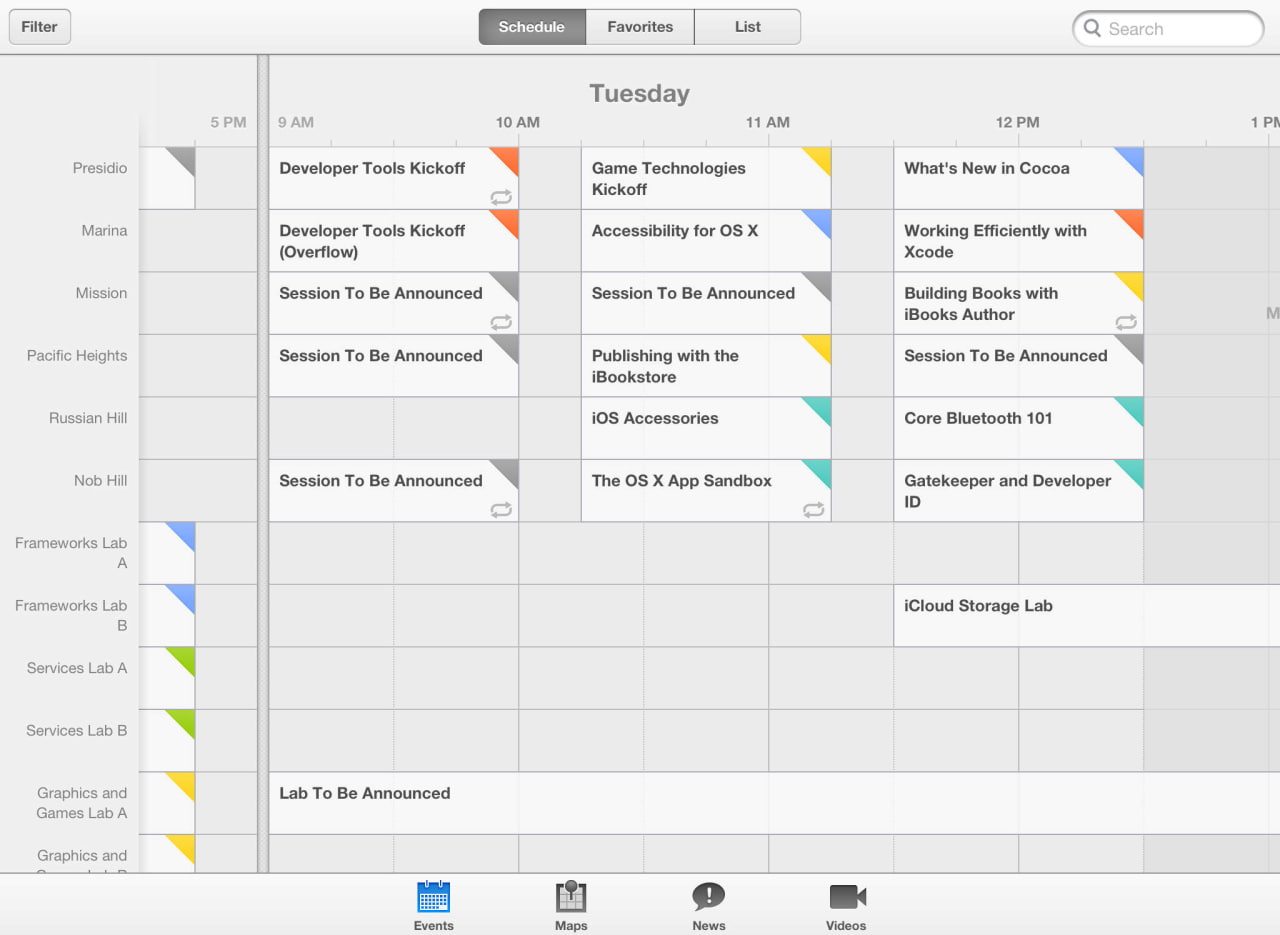
Task: Click teal corner tag on Core Bluetooth 101
Action: (x=1132, y=408)
